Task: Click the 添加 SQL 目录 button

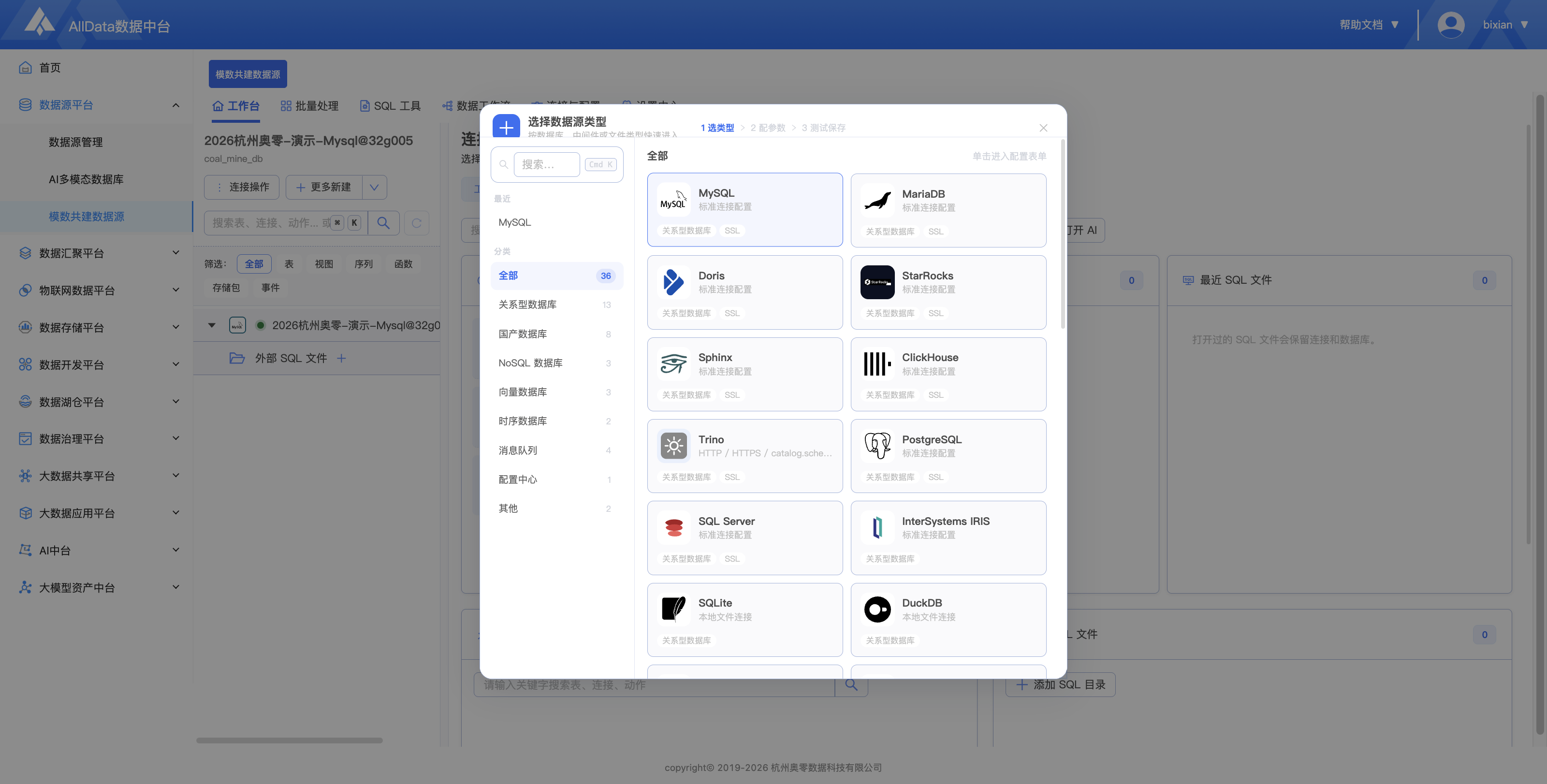Action: point(1061,685)
